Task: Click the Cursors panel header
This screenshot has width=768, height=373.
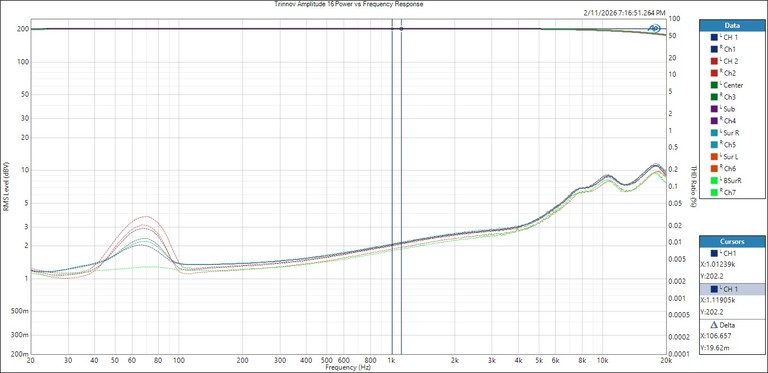Action: (733, 241)
